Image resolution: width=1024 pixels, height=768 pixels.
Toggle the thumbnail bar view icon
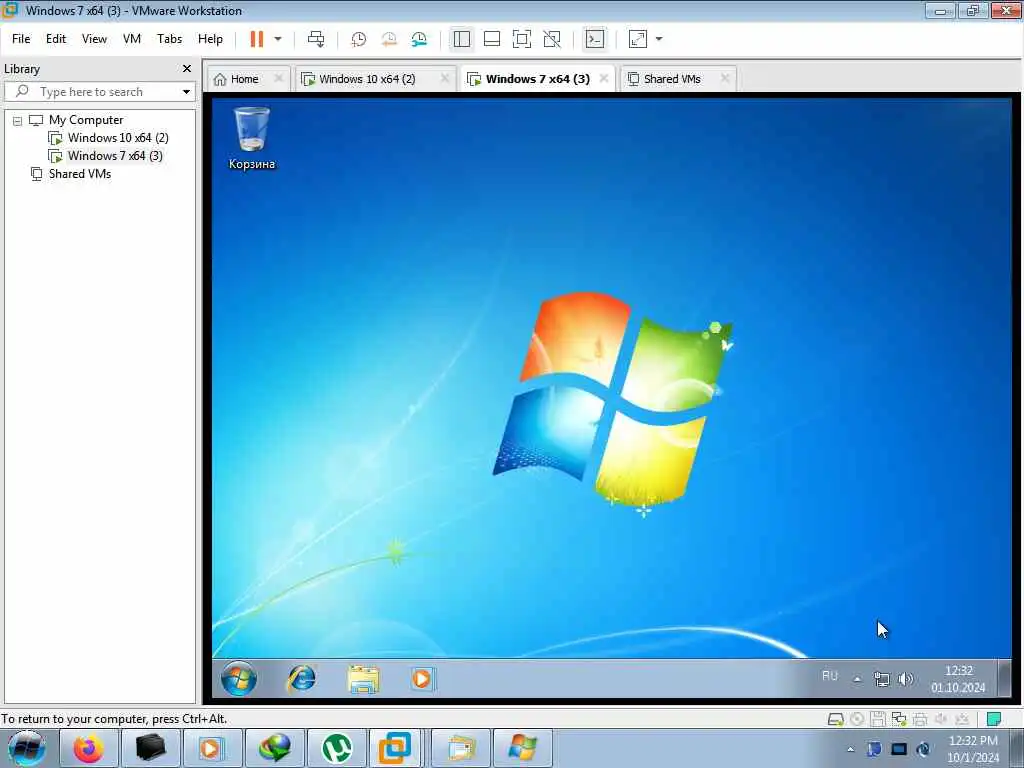tap(492, 39)
